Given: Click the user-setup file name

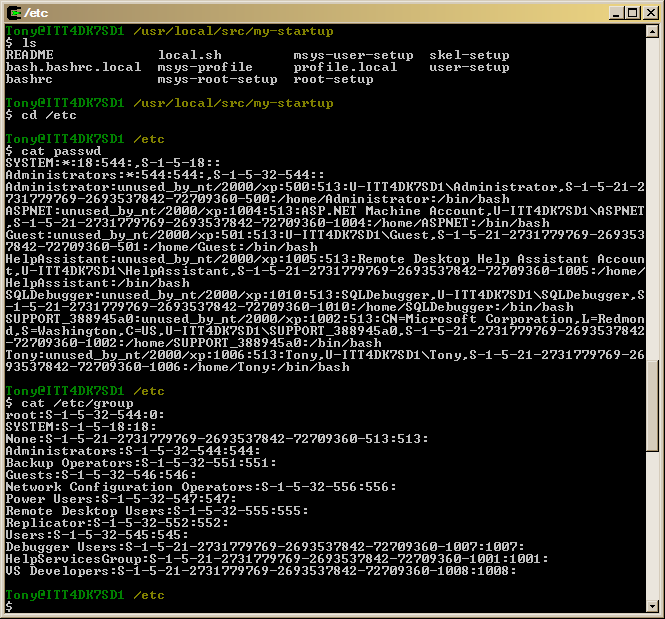Looking at the screenshot, I should click(469, 67).
